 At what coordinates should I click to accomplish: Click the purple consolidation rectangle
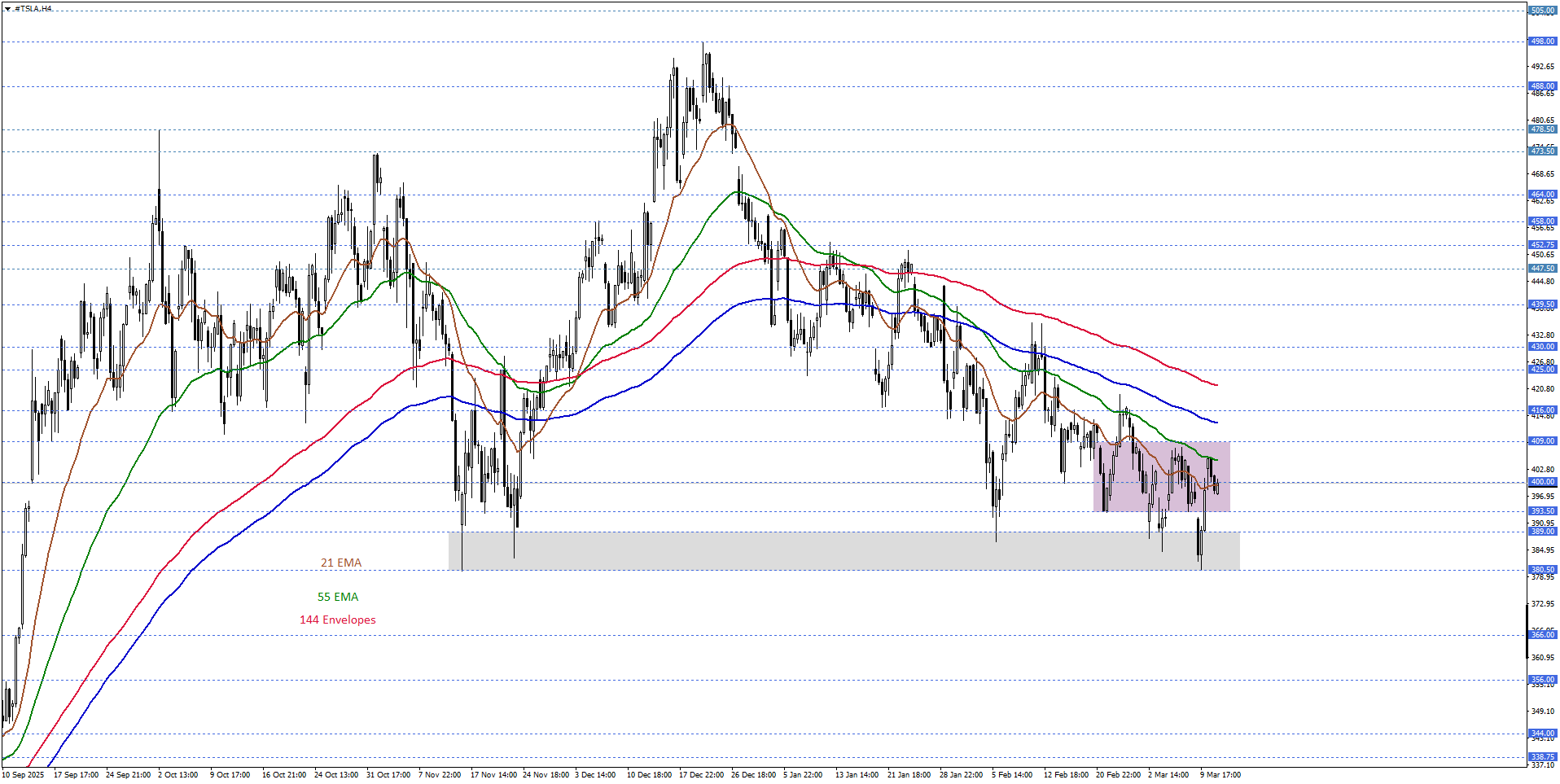(1161, 476)
